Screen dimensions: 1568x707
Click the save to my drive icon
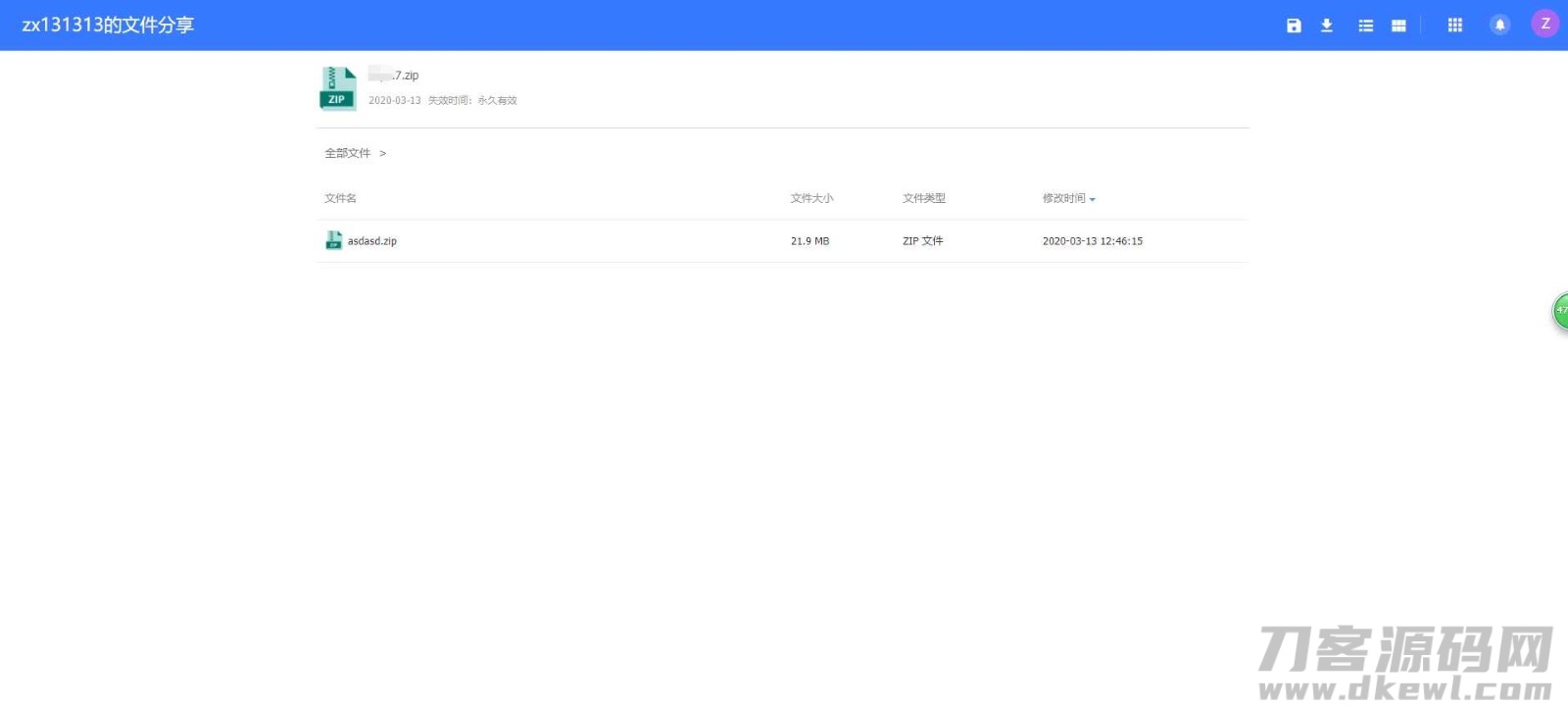(x=1294, y=25)
